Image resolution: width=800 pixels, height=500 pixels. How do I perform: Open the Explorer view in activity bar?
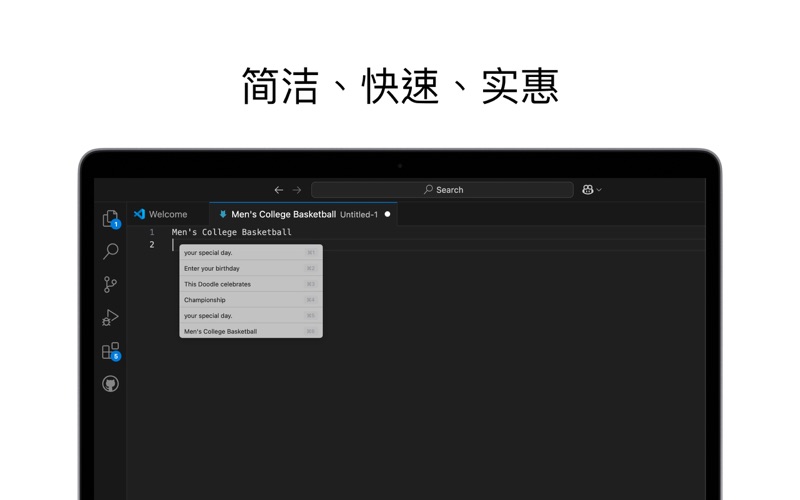point(110,218)
